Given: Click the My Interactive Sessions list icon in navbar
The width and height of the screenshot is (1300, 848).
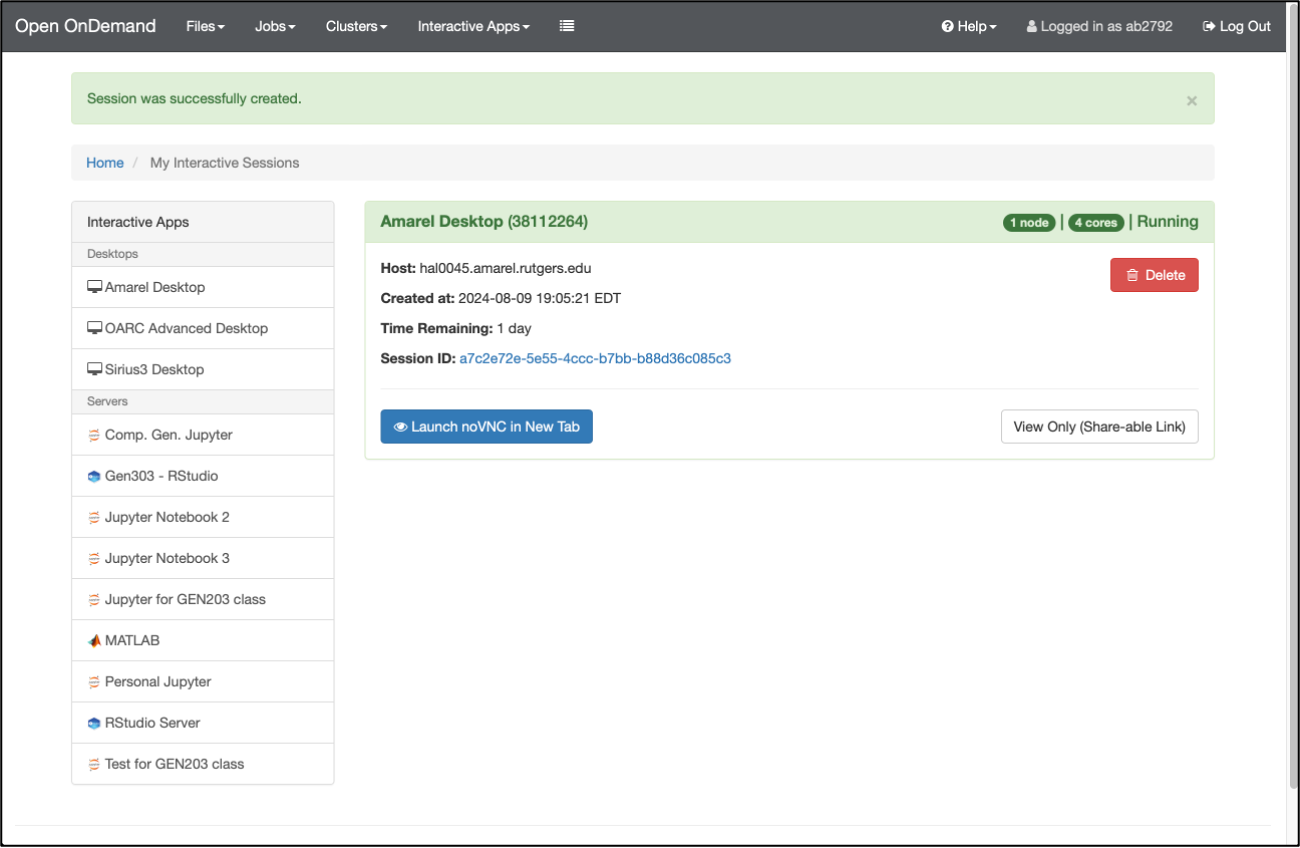Looking at the screenshot, I should coord(567,26).
